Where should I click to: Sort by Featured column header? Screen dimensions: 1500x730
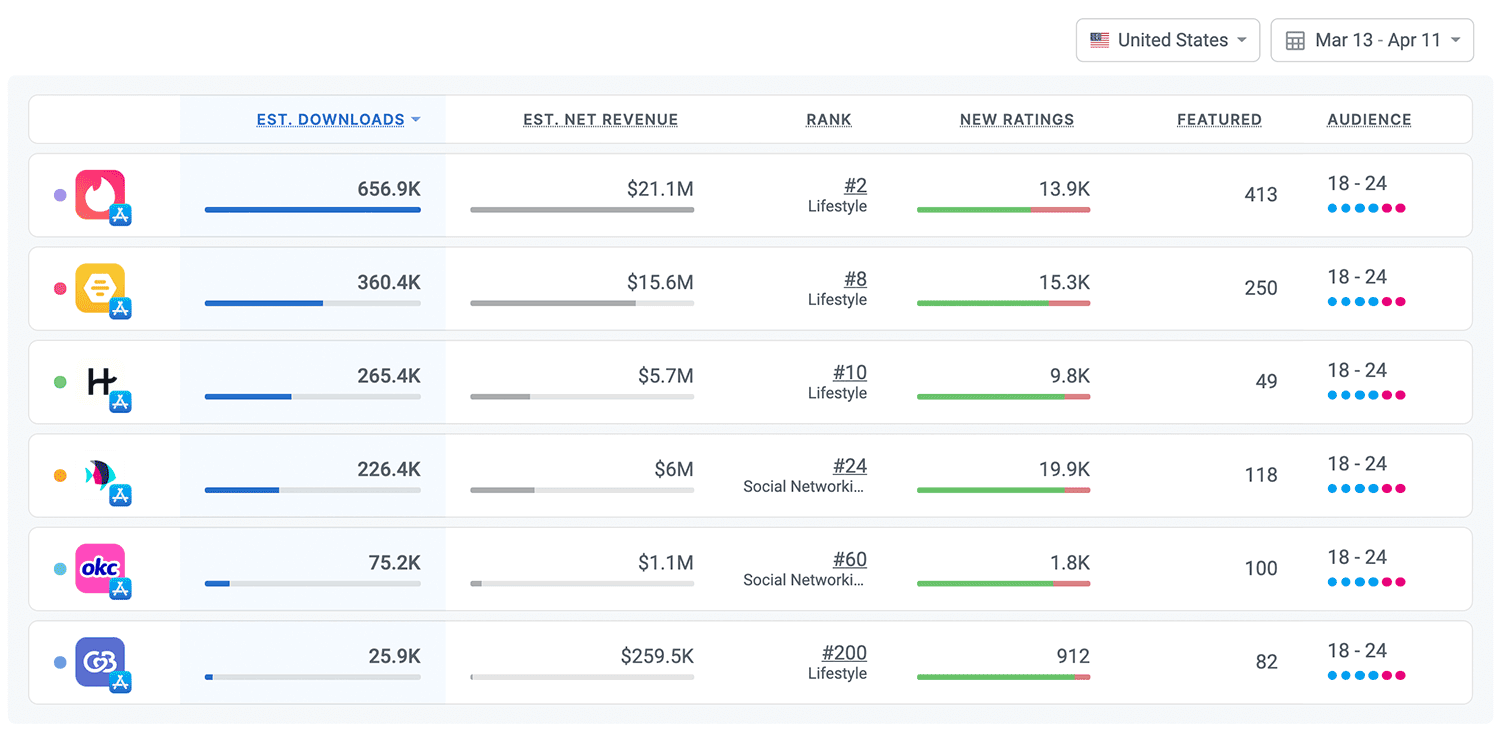coord(1219,120)
